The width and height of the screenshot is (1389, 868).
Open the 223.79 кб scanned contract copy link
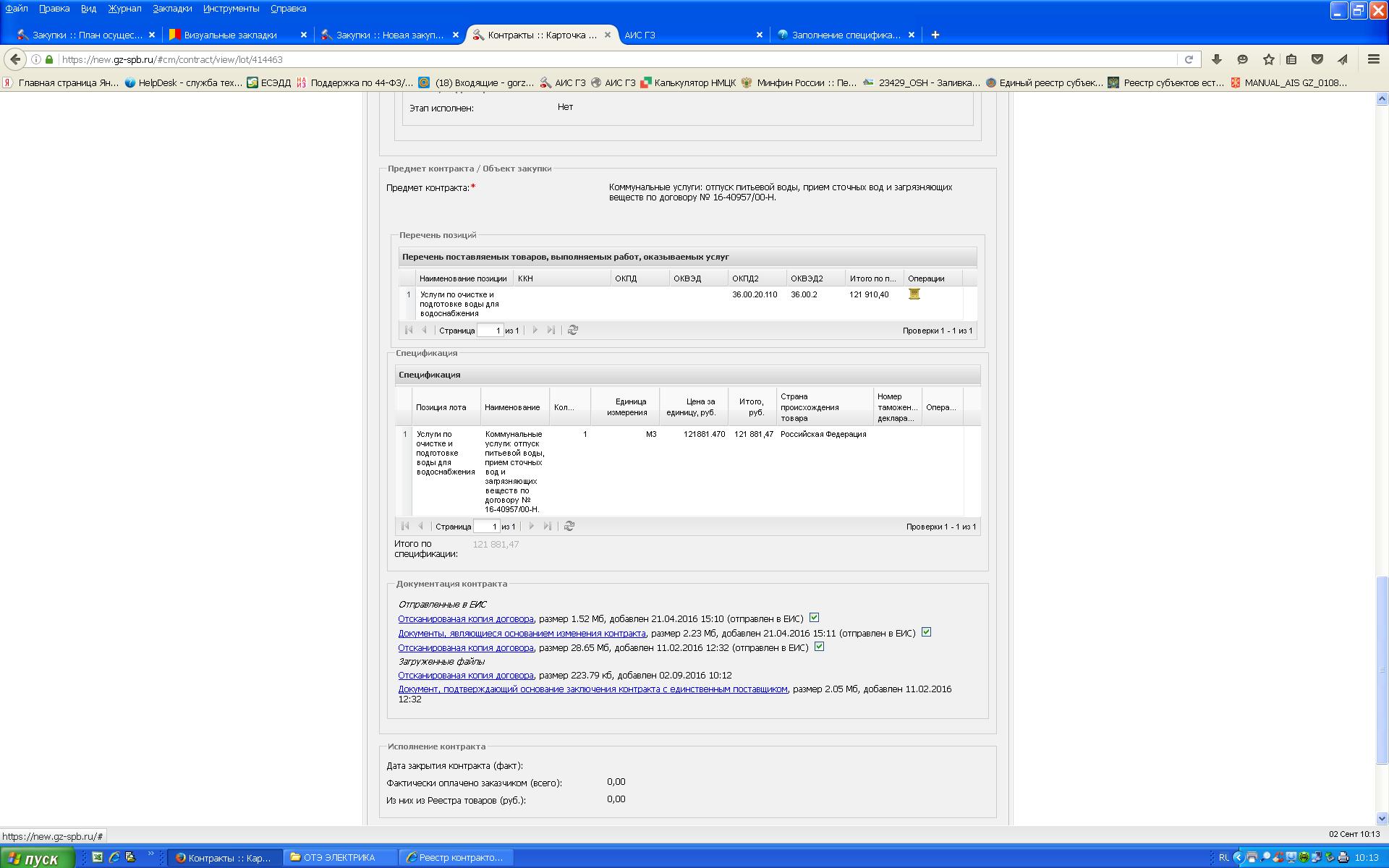click(465, 676)
